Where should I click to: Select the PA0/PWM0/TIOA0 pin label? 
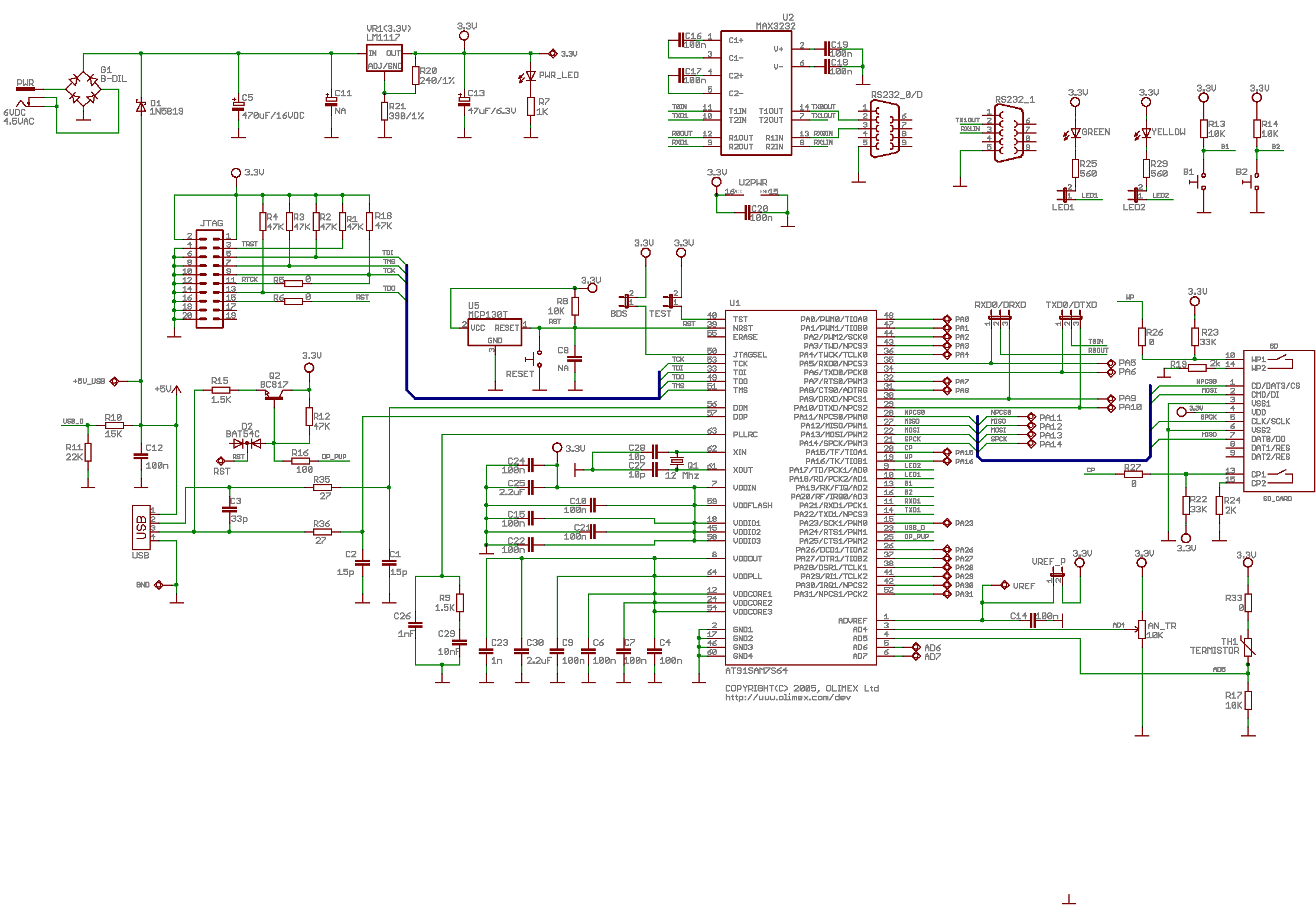tap(834, 319)
